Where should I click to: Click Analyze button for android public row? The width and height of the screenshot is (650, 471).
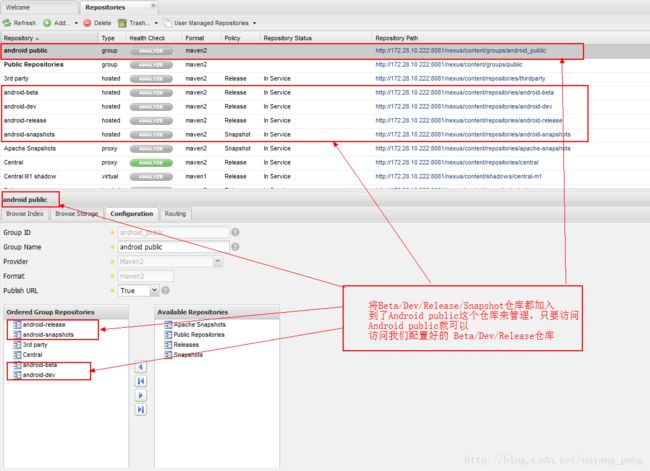pos(151,51)
